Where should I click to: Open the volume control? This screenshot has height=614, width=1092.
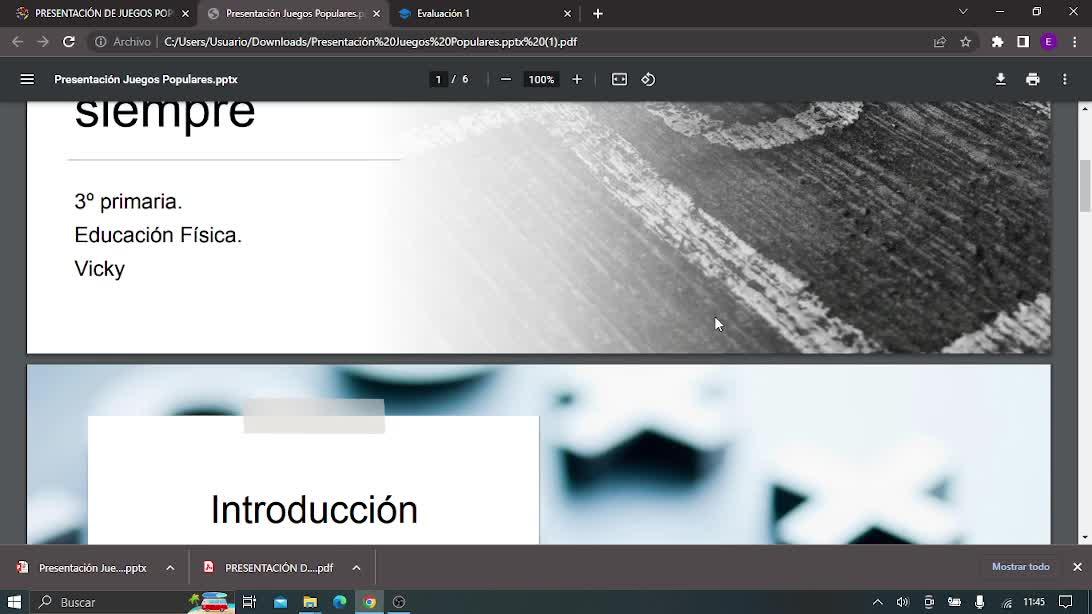(x=903, y=602)
